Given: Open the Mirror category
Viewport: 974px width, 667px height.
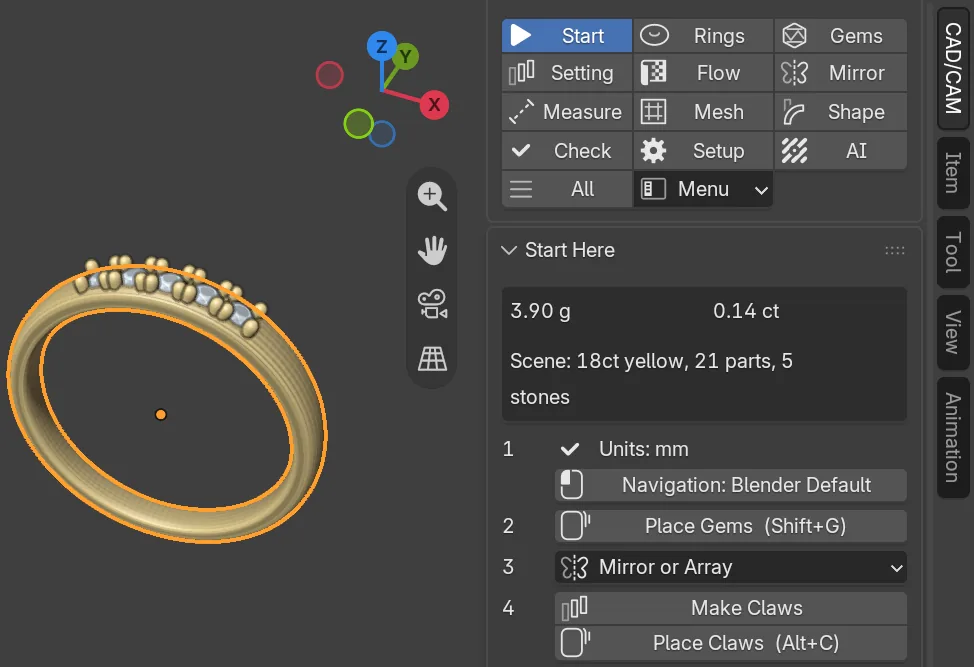Looking at the screenshot, I should tap(840, 73).
